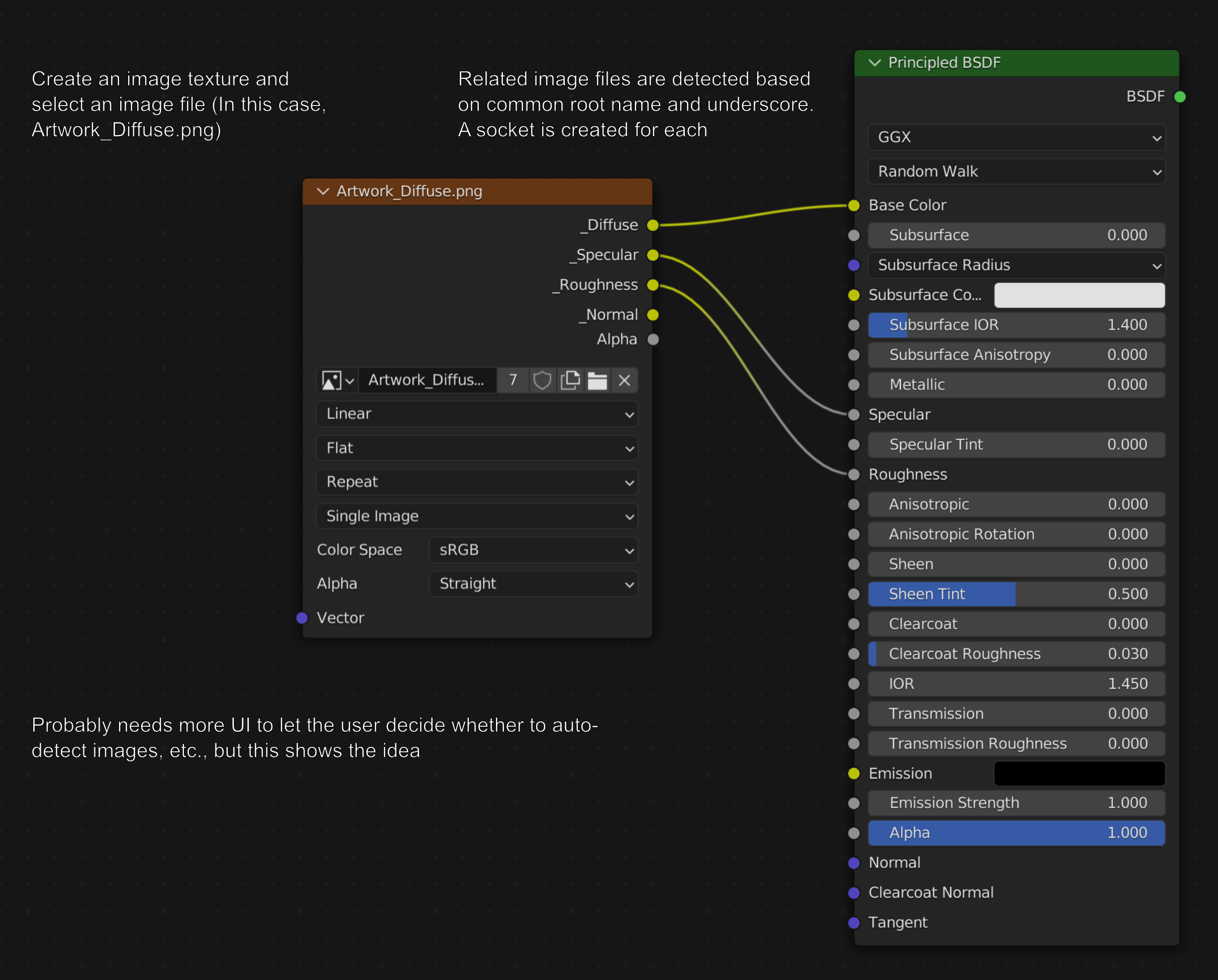Click the Emission yellow input socket
Screen dimensions: 1218x980
pos(854,773)
